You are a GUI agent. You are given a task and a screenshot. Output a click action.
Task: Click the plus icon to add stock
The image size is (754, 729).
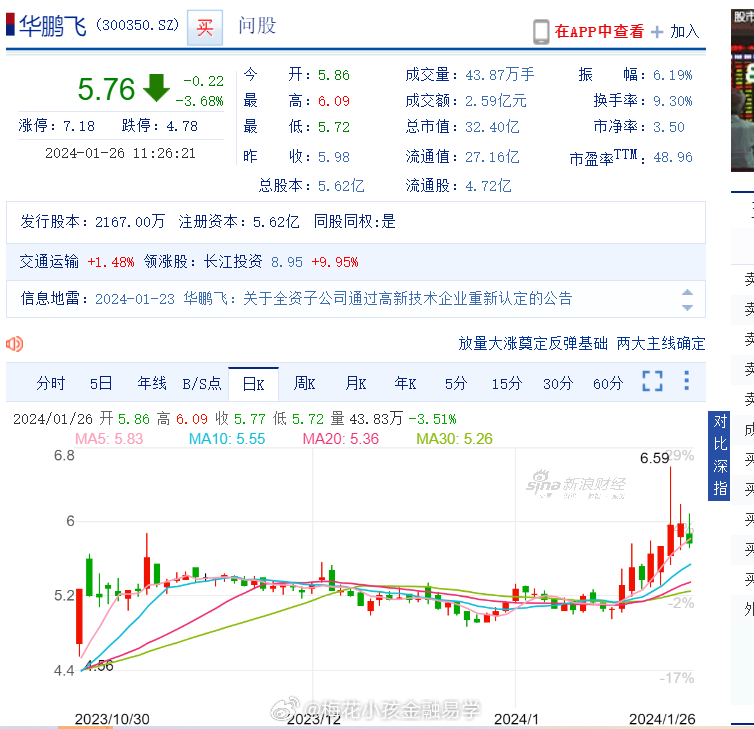pyautogui.click(x=657, y=32)
